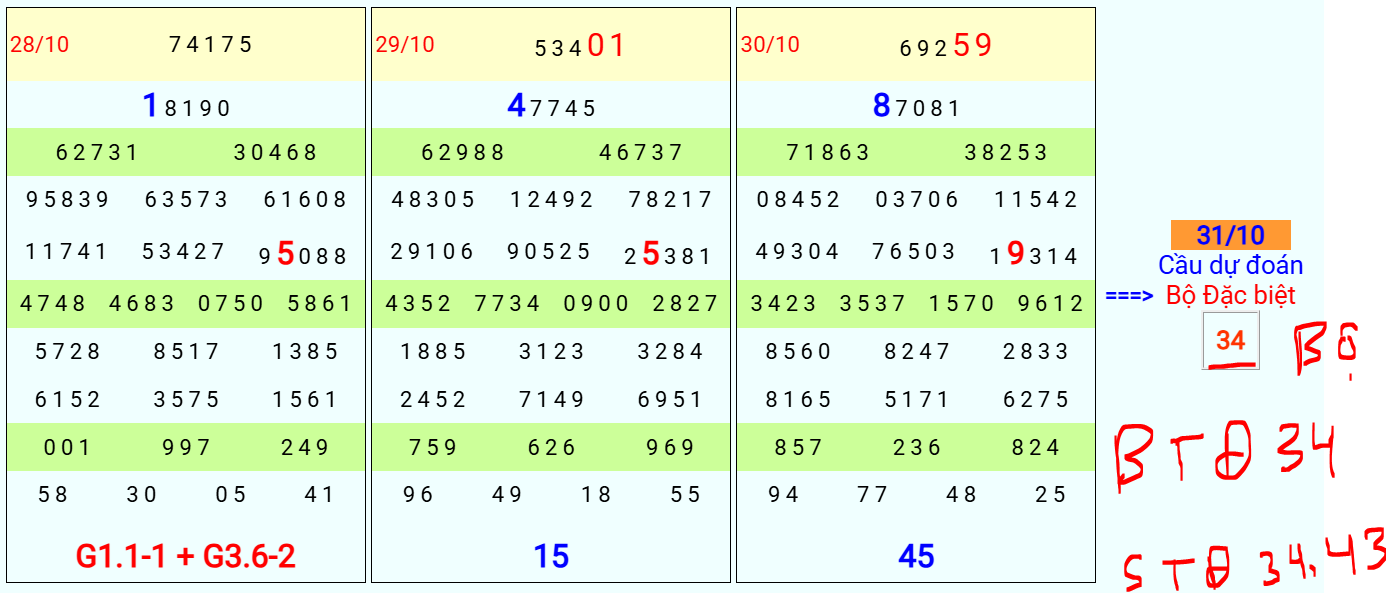Click the number 12492

pyautogui.click(x=552, y=200)
